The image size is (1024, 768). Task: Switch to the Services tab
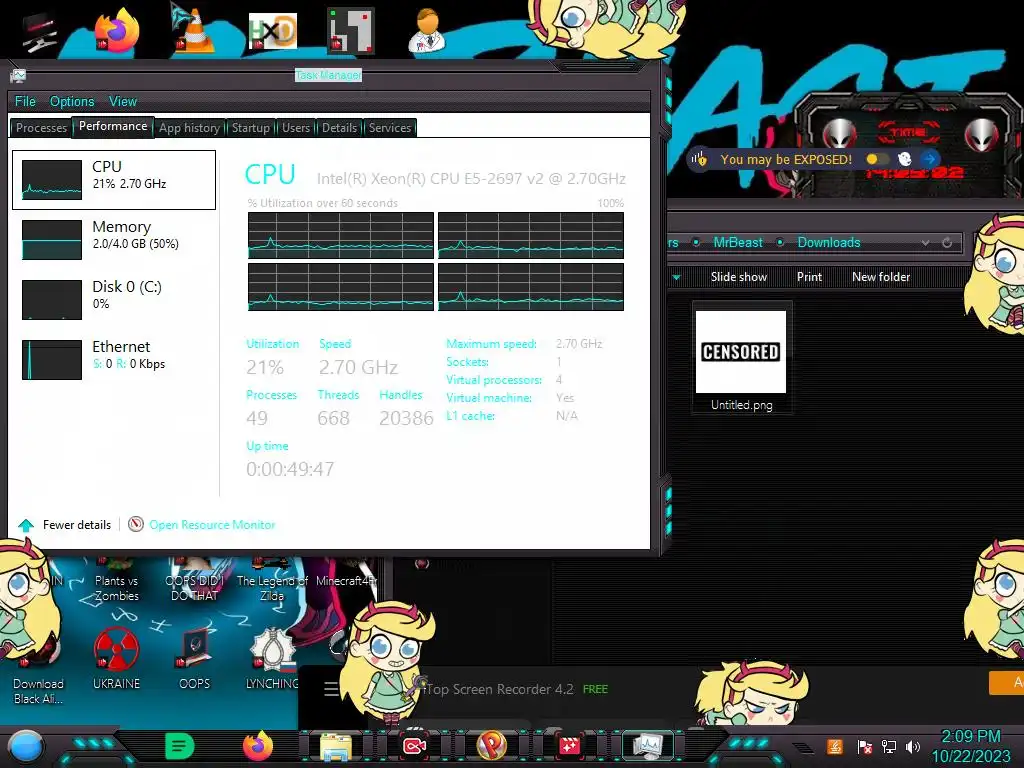(390, 128)
